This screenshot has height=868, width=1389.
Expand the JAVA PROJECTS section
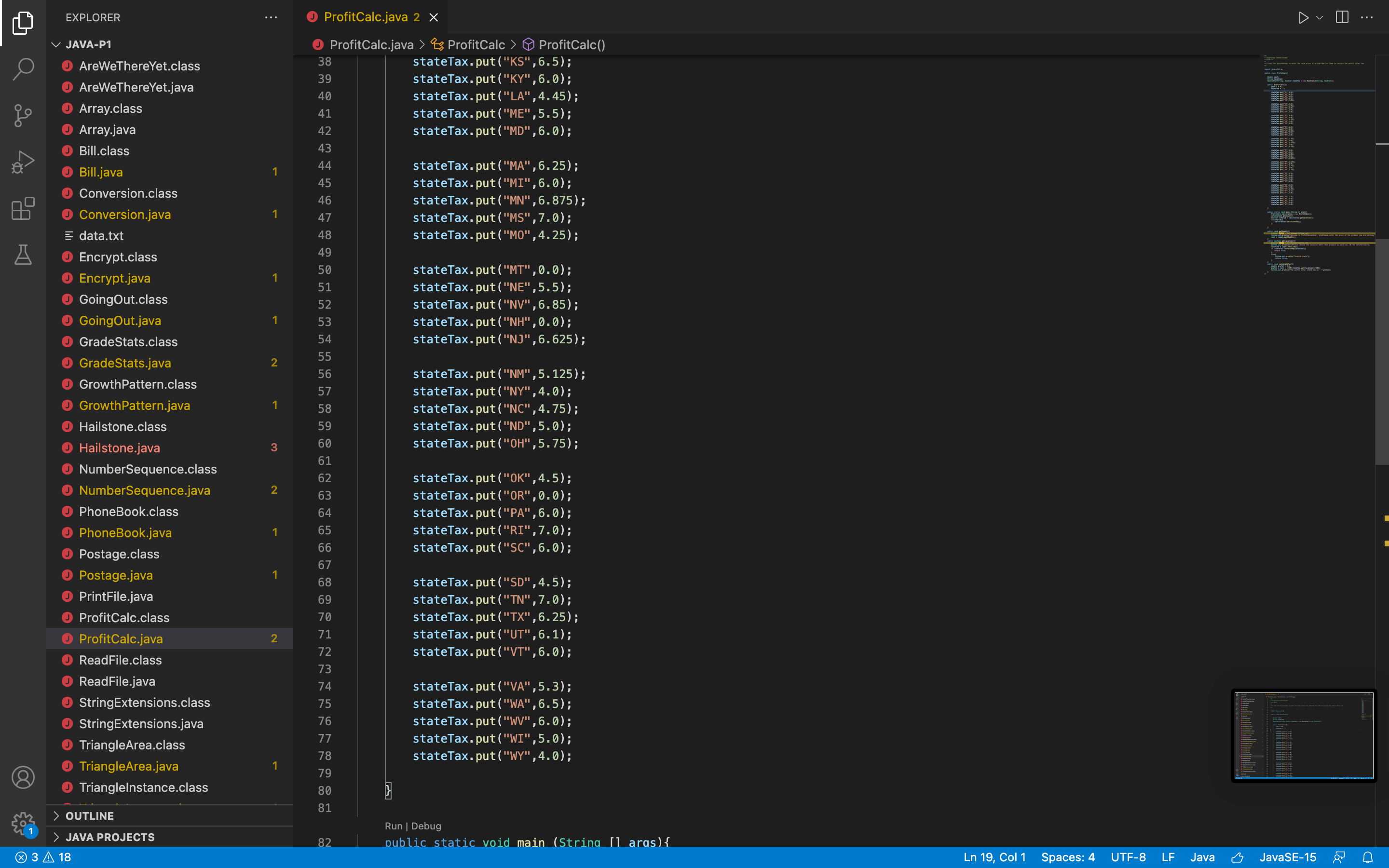coord(109,837)
